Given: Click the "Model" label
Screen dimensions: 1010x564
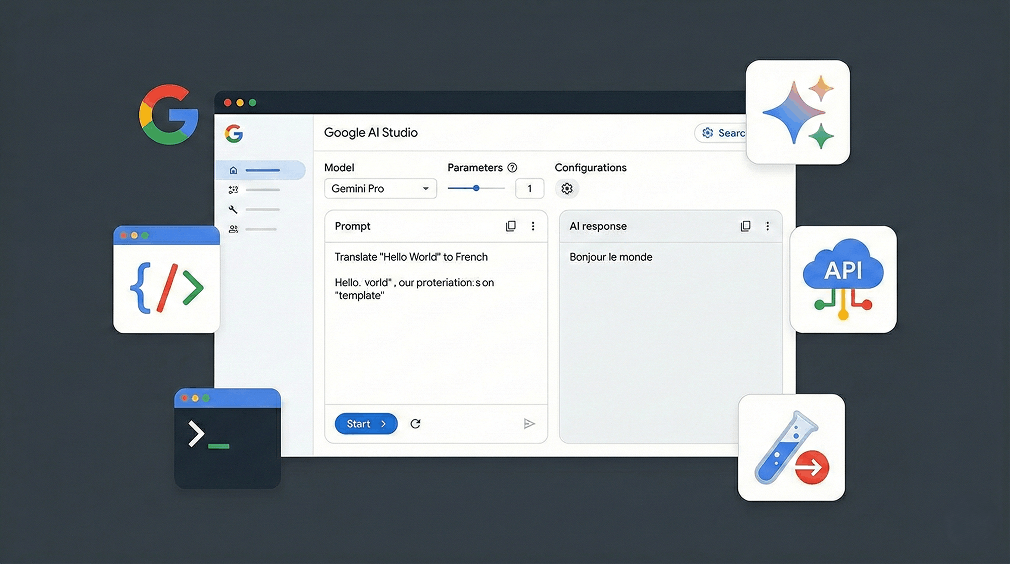Looking at the screenshot, I should (x=339, y=167).
